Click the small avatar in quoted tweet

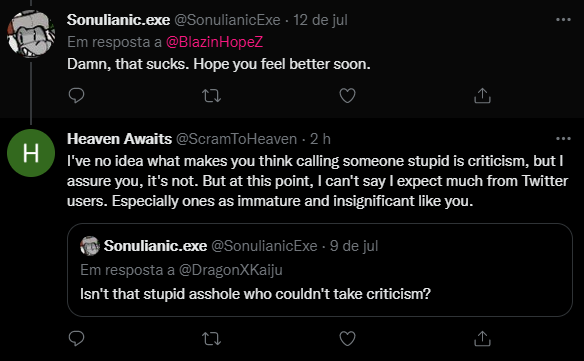(x=90, y=246)
